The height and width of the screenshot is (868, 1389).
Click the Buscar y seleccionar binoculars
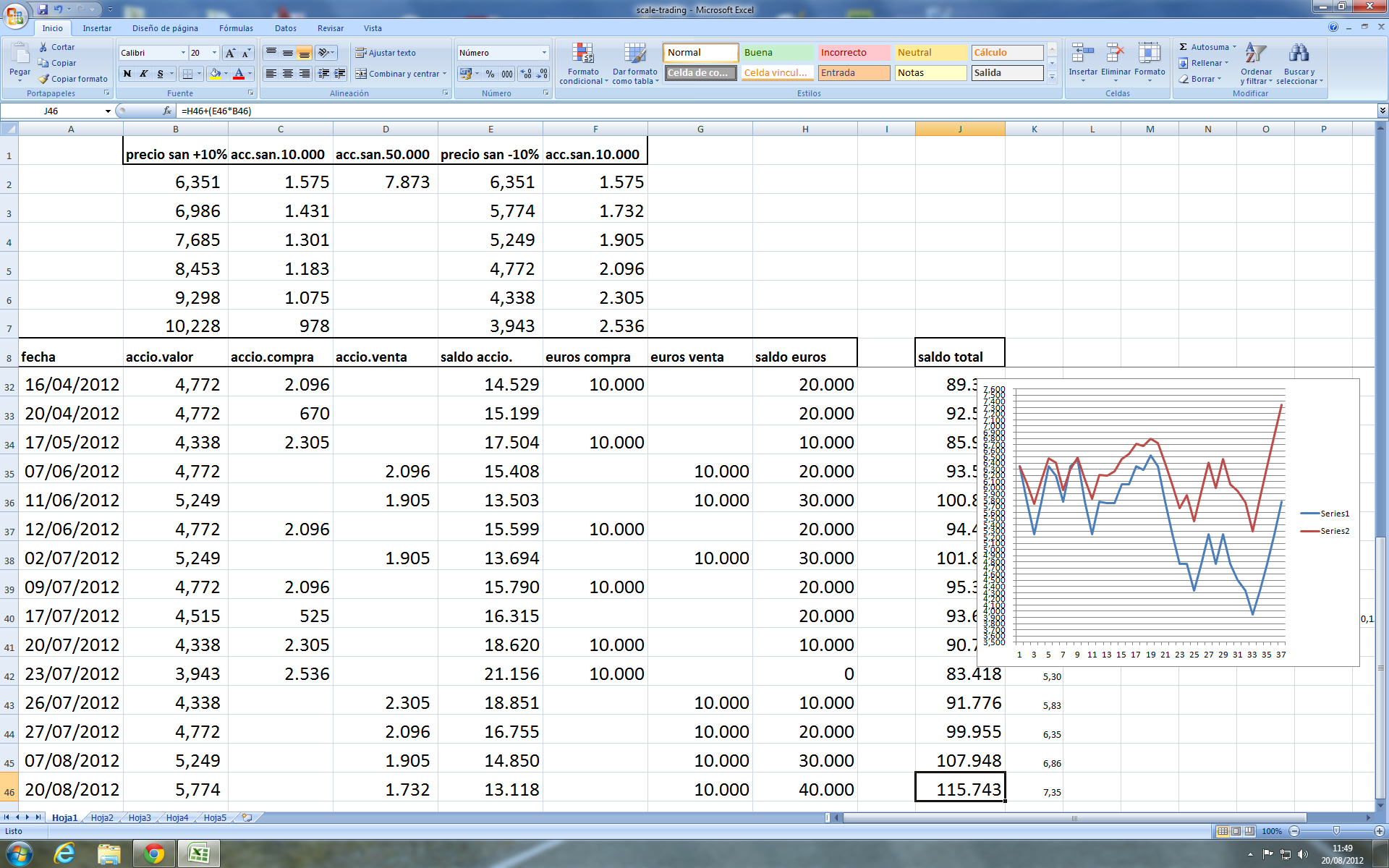[1299, 54]
